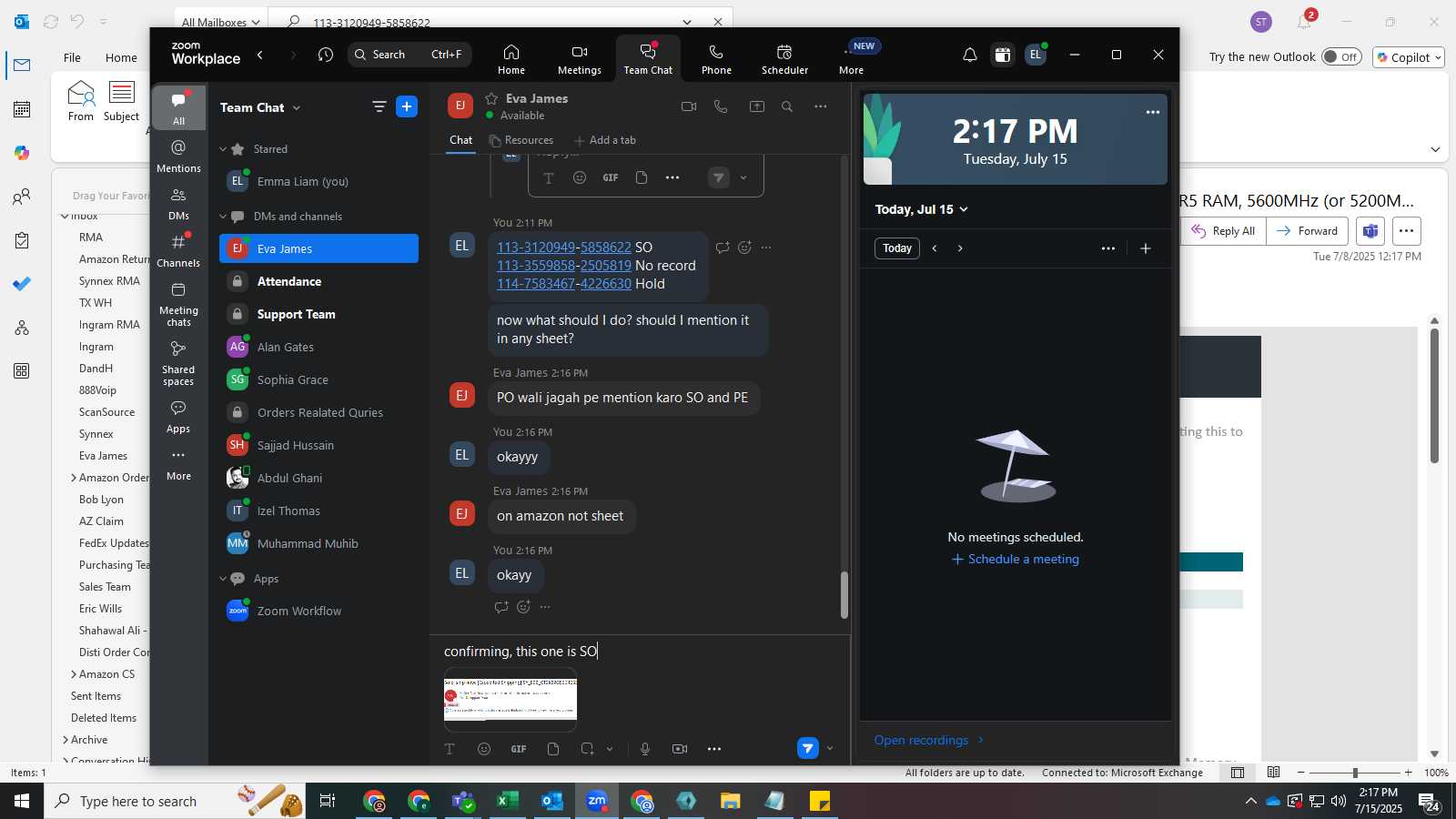The width and height of the screenshot is (1456, 819).
Task: Start video call with Eva James
Action: 689,106
